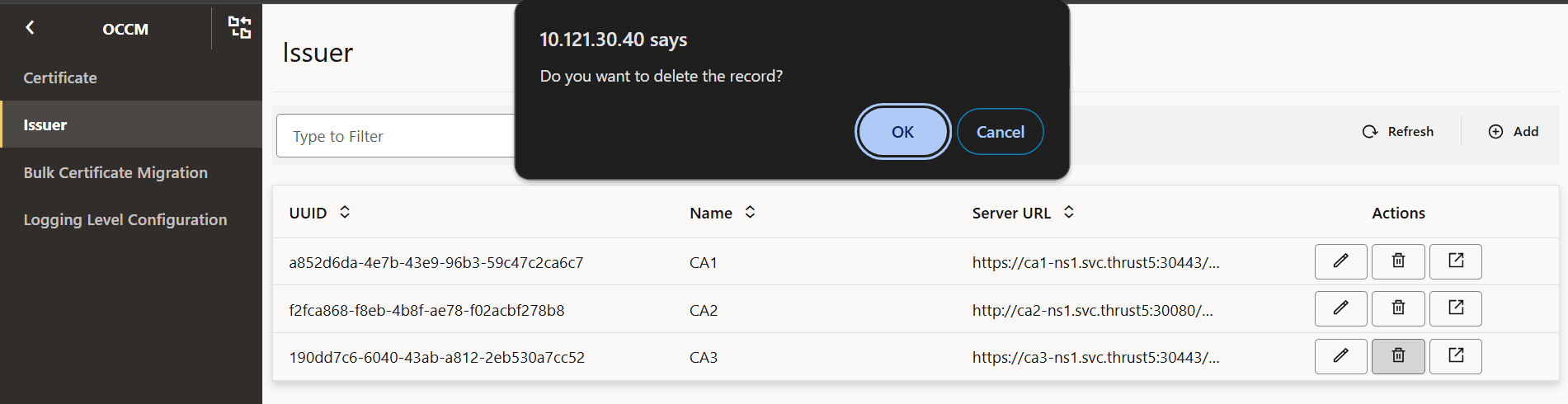Confirm deletion with OK button
Image resolution: width=1568 pixels, height=404 pixels.
coord(902,132)
